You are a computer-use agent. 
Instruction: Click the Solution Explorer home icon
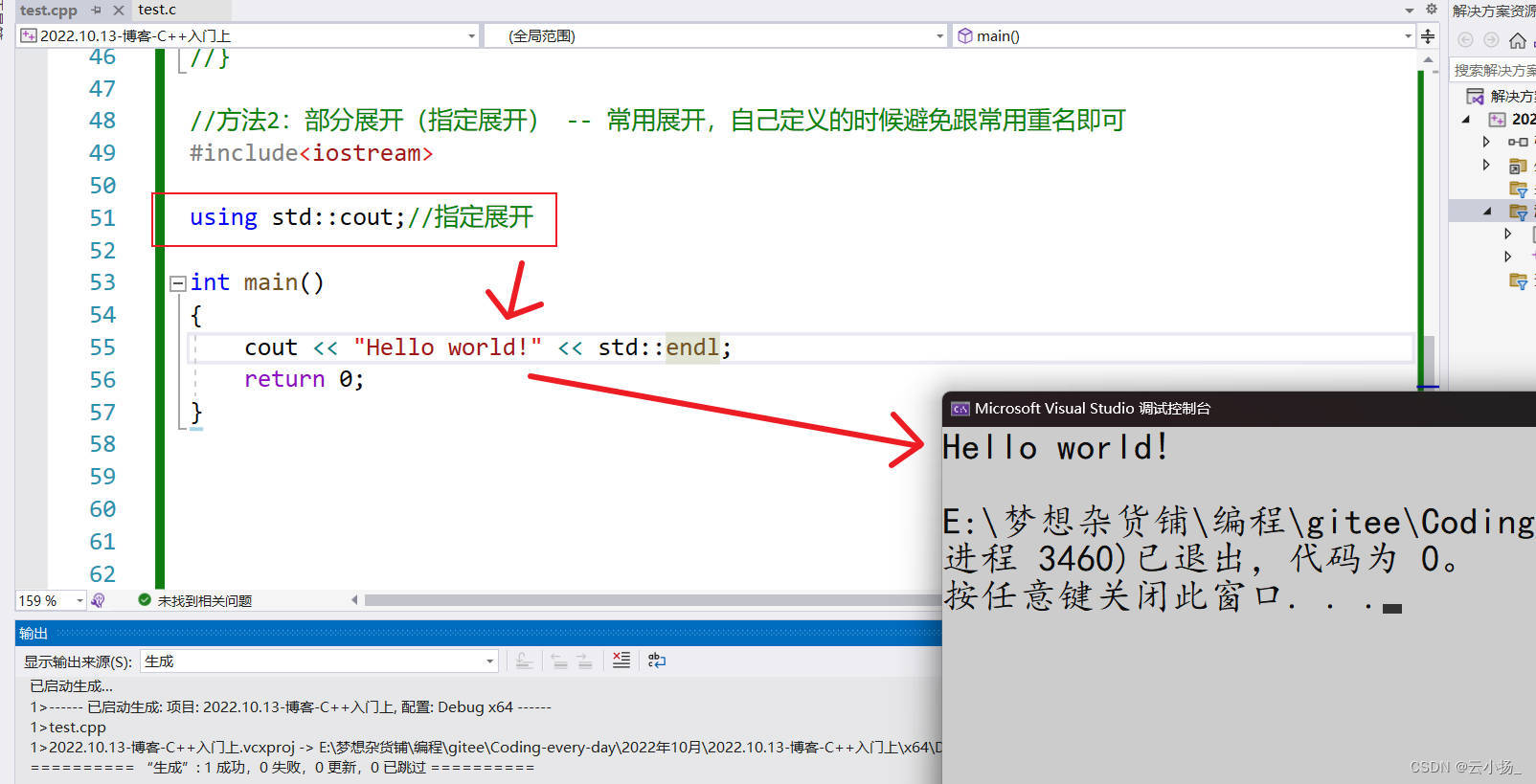[x=1518, y=40]
